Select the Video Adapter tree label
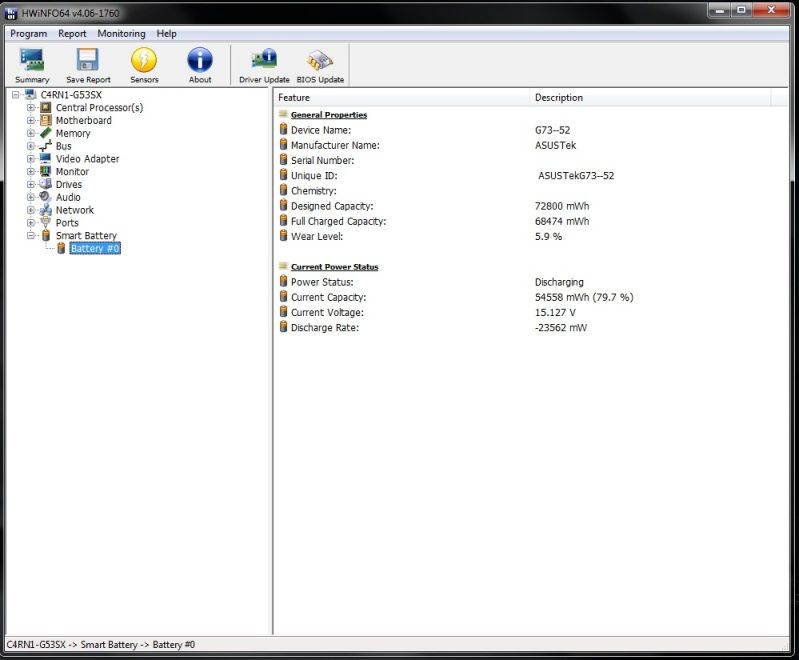799x660 pixels. [87, 159]
